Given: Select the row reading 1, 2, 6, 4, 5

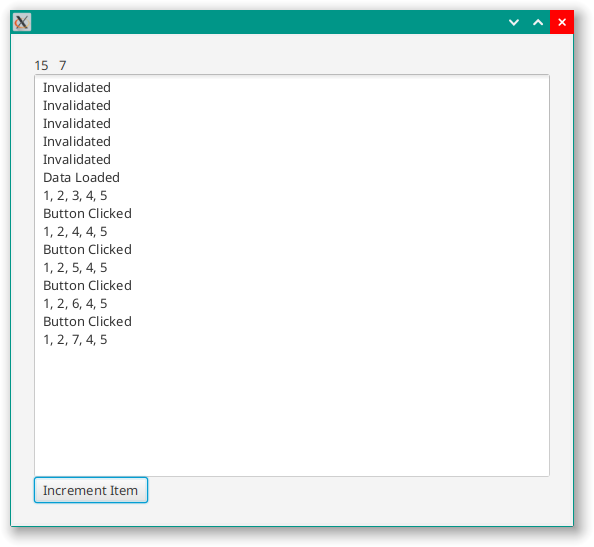Looking at the screenshot, I should (292, 303).
